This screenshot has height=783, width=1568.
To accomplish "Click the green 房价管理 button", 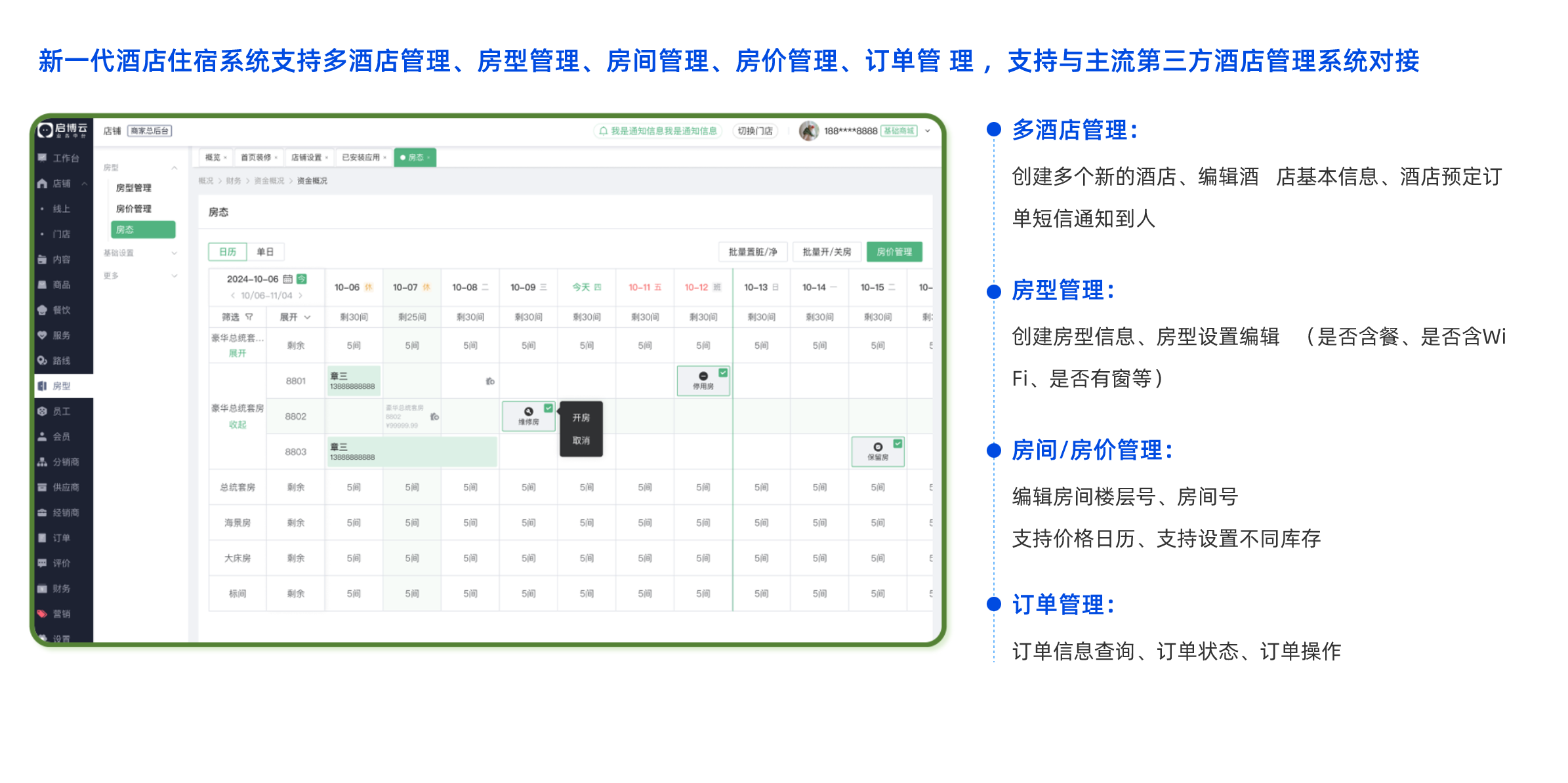I will [x=894, y=252].
